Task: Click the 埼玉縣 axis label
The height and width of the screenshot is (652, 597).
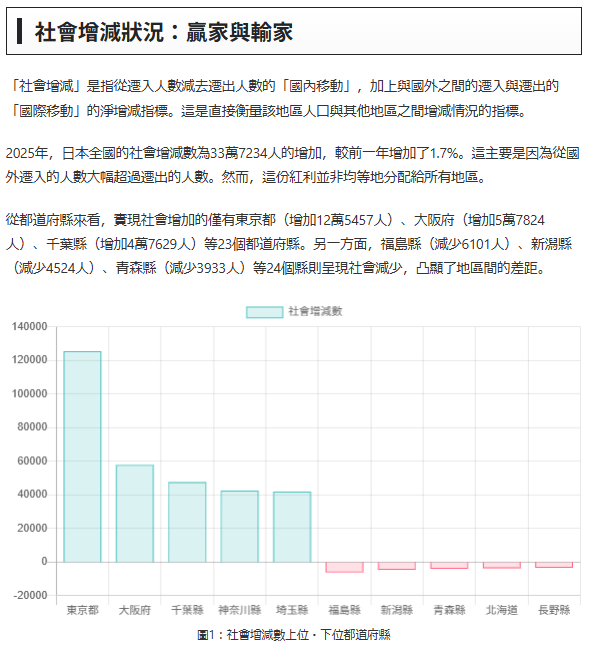Action: point(292,610)
